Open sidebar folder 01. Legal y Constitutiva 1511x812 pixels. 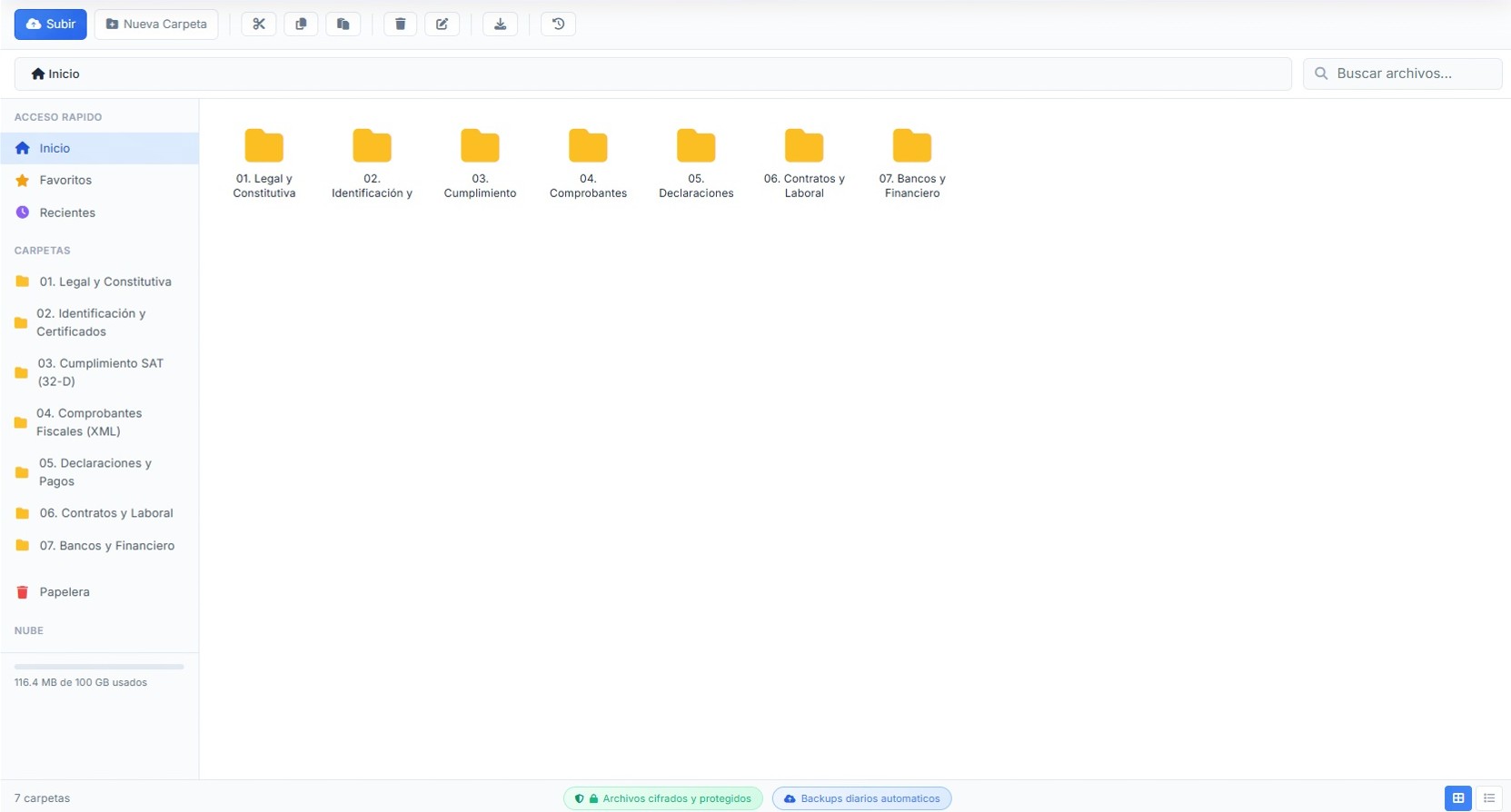click(x=99, y=282)
